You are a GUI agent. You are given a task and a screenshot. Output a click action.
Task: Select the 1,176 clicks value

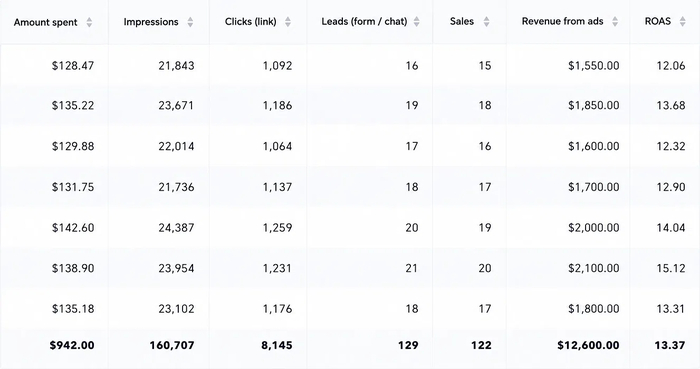[277, 309]
